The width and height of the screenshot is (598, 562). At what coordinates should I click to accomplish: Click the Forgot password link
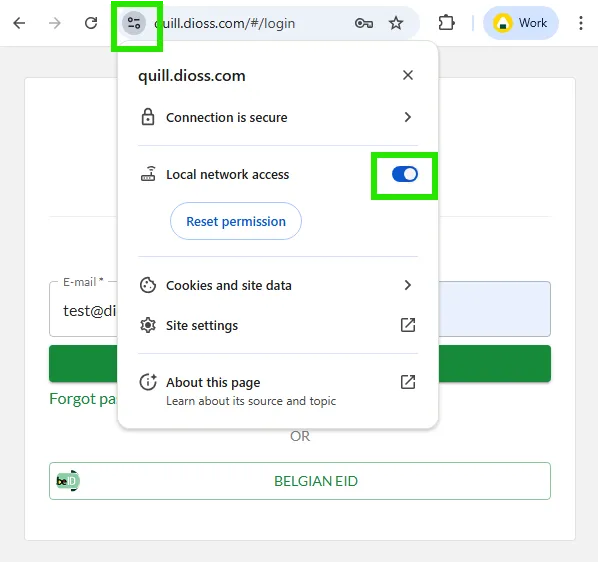(83, 399)
